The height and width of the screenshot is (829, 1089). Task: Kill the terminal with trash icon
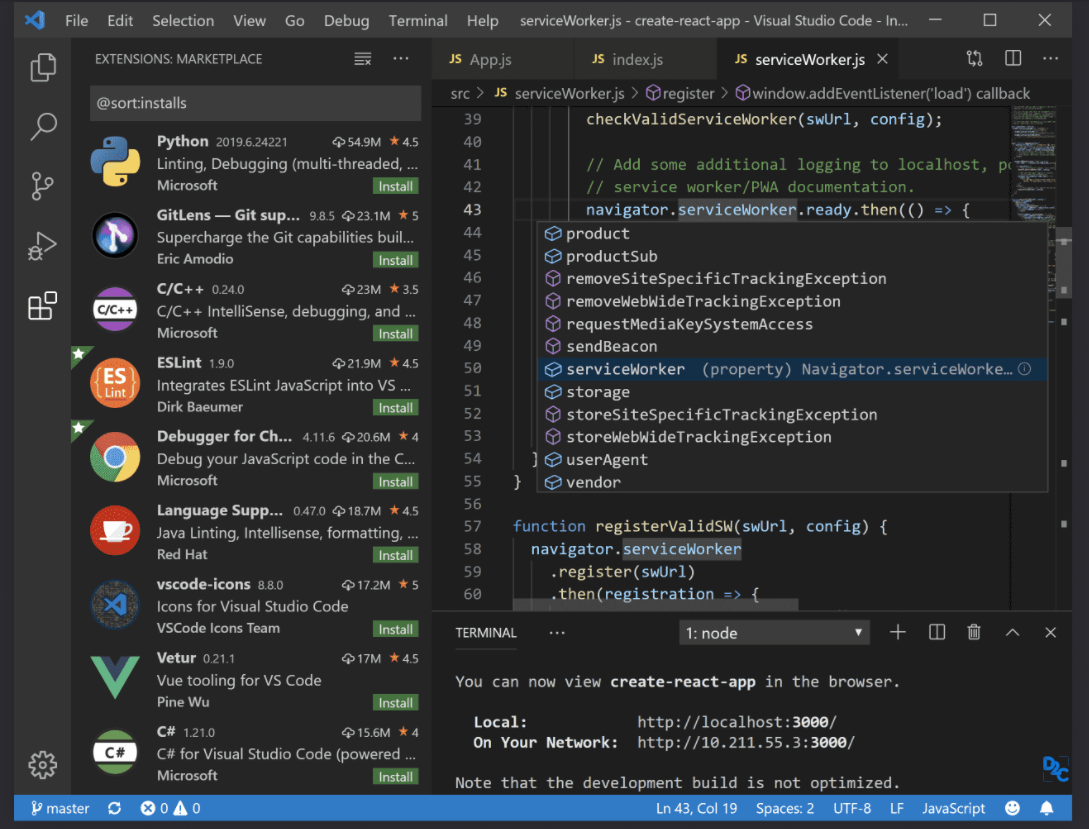974,632
